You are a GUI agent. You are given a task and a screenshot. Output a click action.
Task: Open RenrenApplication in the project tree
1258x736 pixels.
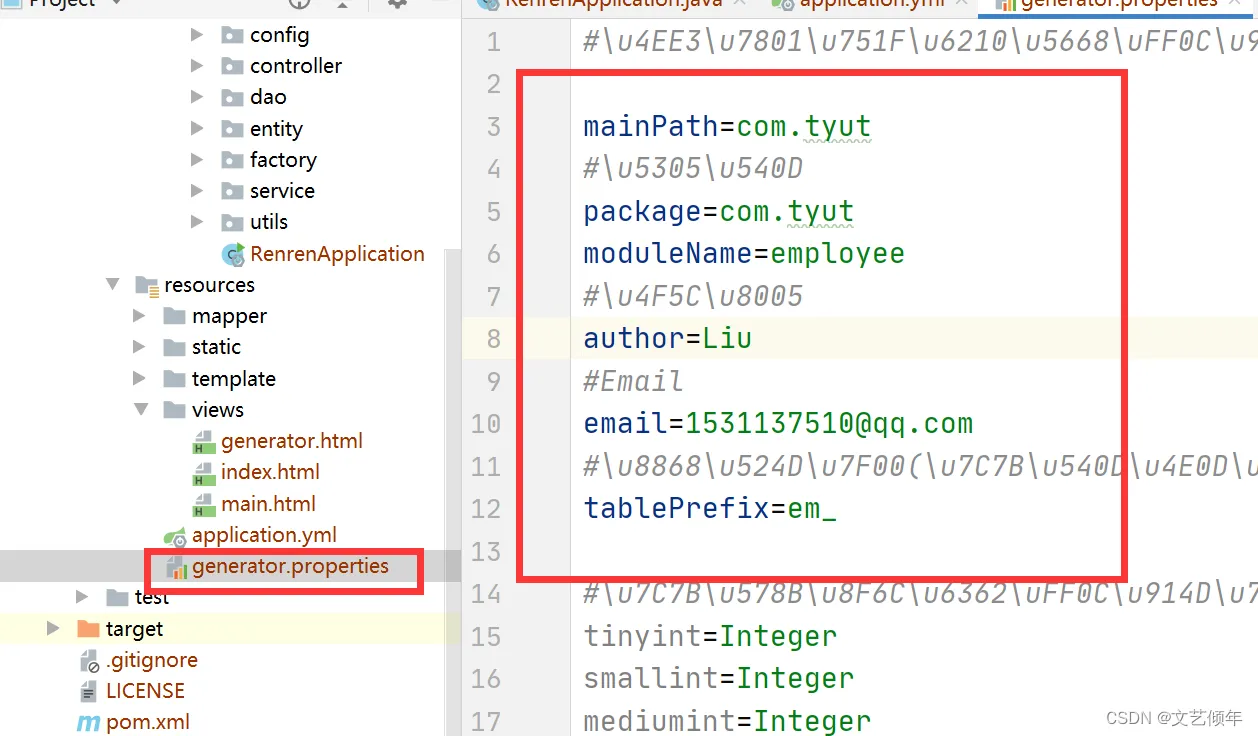click(337, 254)
